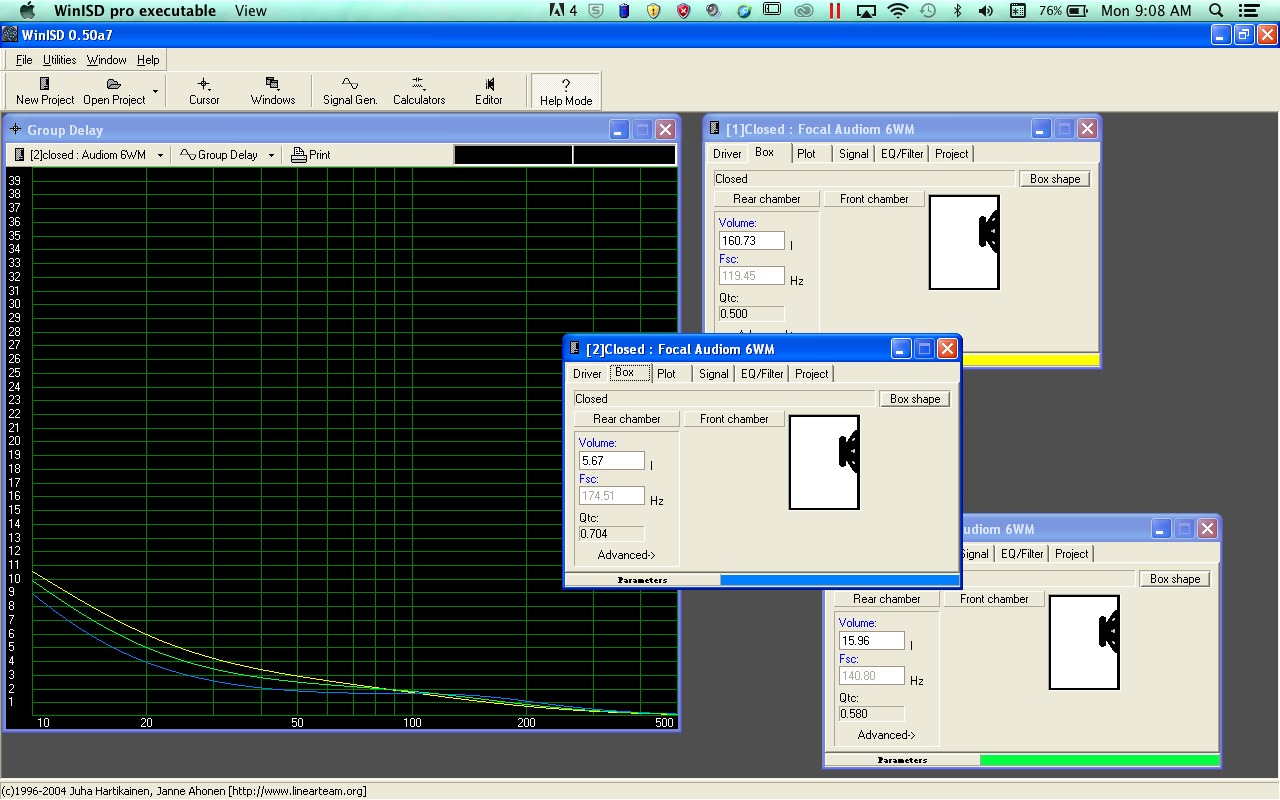1280x800 pixels.
Task: Open the Window menu
Action: click(106, 60)
